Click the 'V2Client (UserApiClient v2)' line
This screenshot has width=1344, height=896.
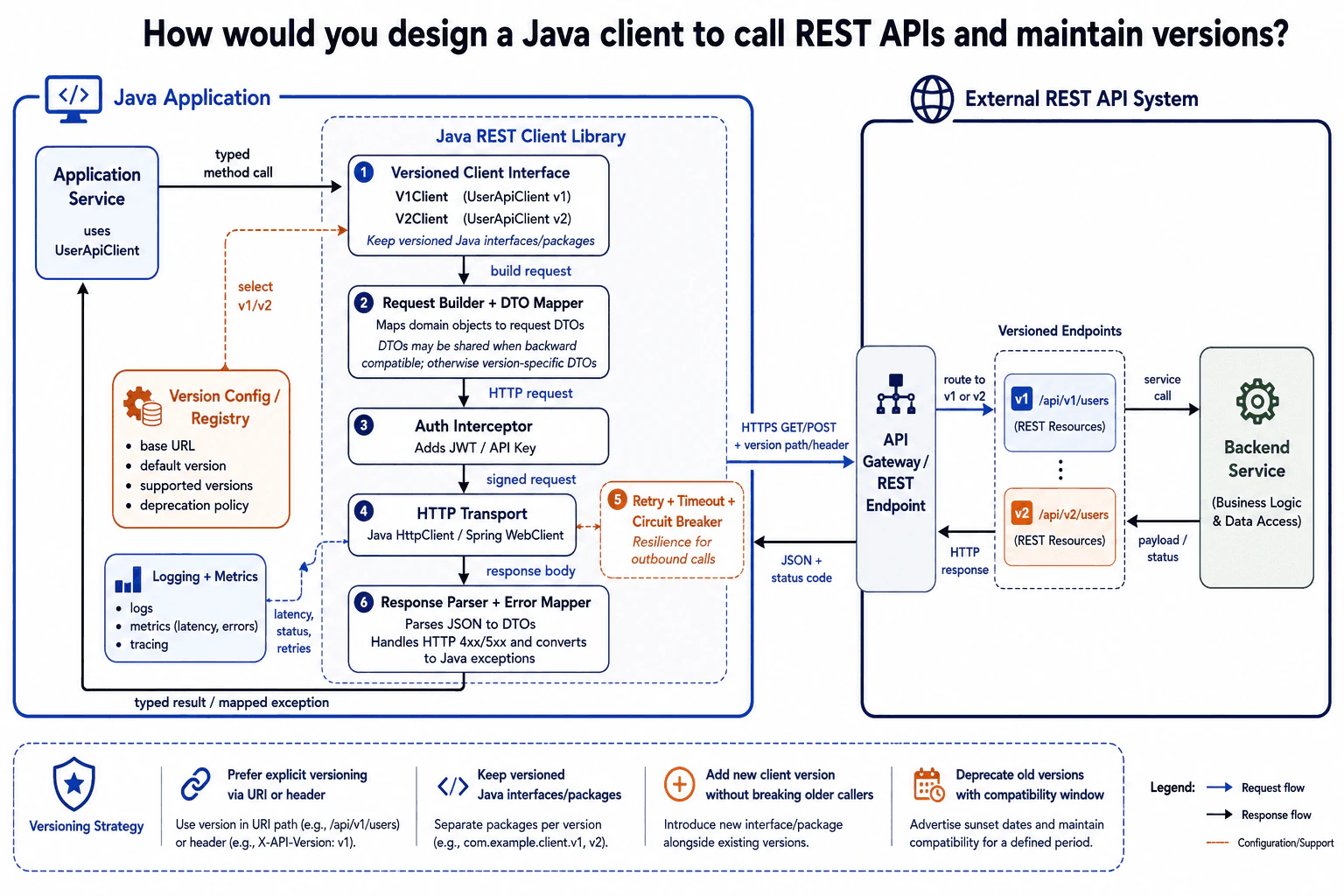(x=483, y=219)
